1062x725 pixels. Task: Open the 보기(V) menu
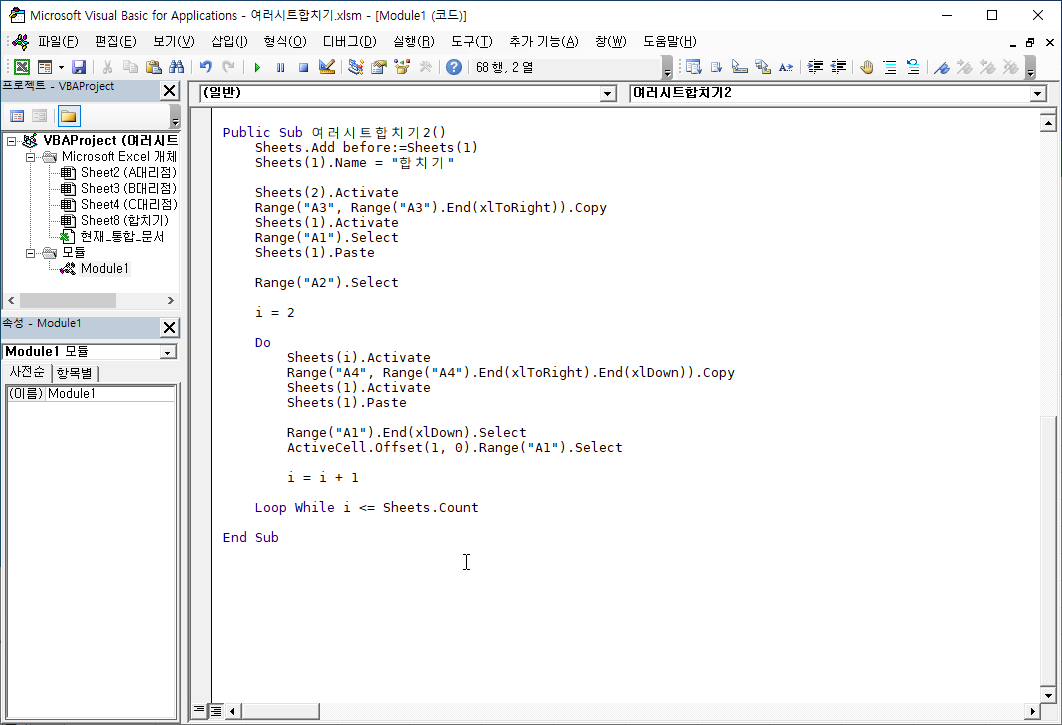click(173, 41)
